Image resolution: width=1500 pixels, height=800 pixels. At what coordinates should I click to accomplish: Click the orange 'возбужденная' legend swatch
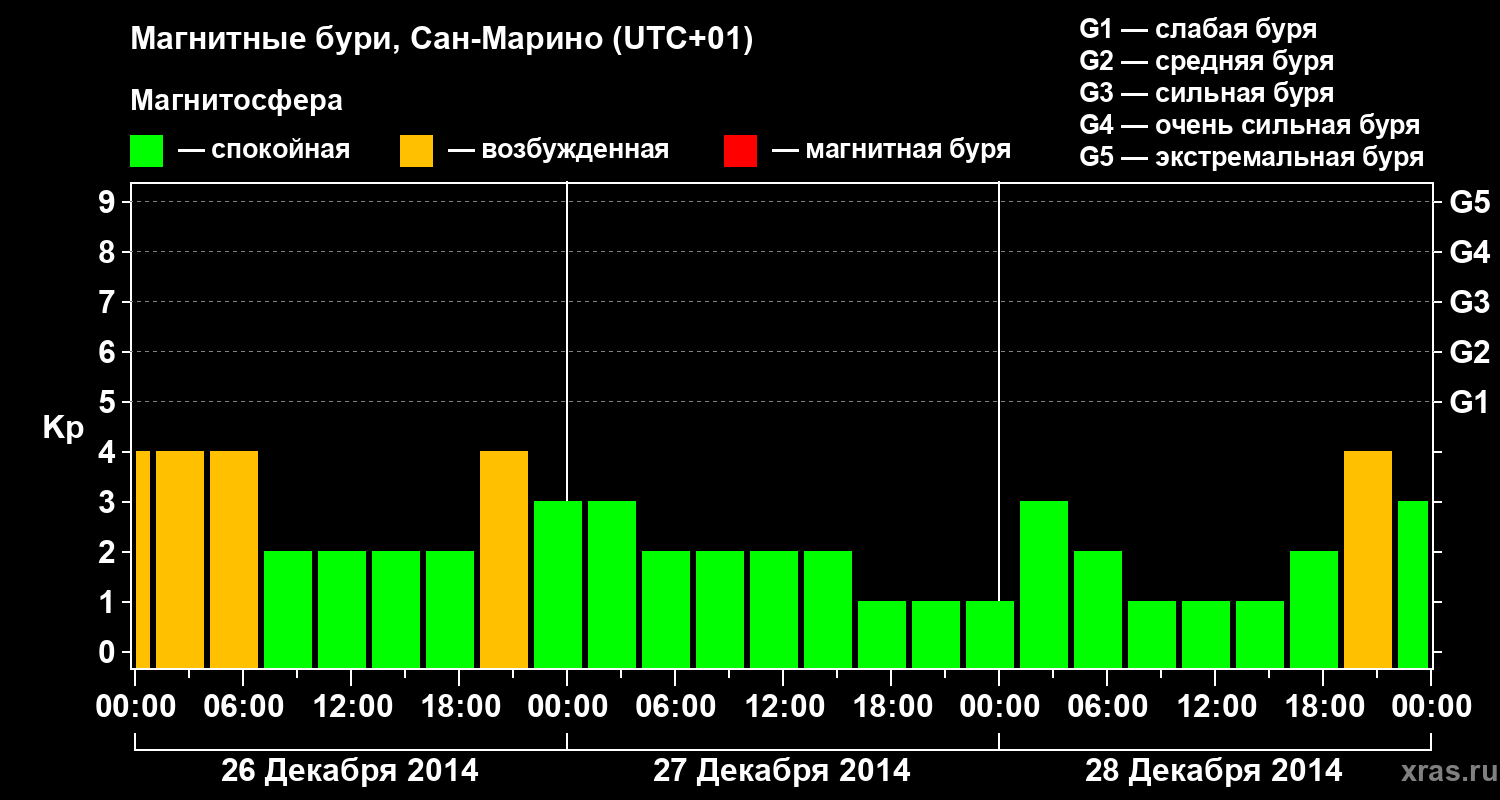[416, 151]
